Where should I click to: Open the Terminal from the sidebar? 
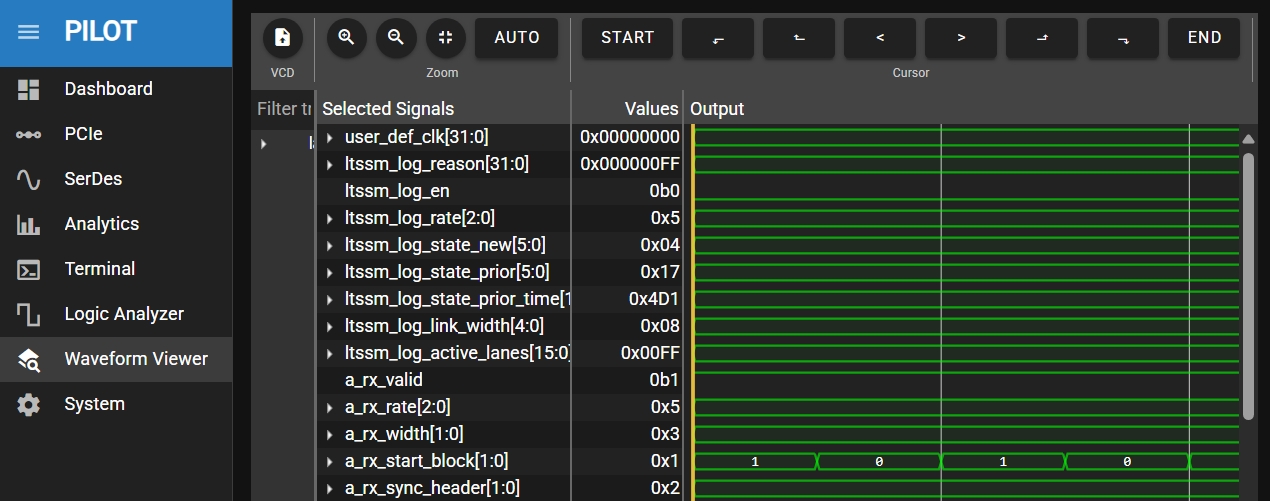pos(99,269)
